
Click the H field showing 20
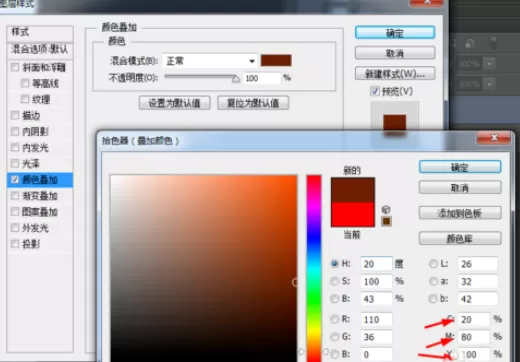point(376,264)
